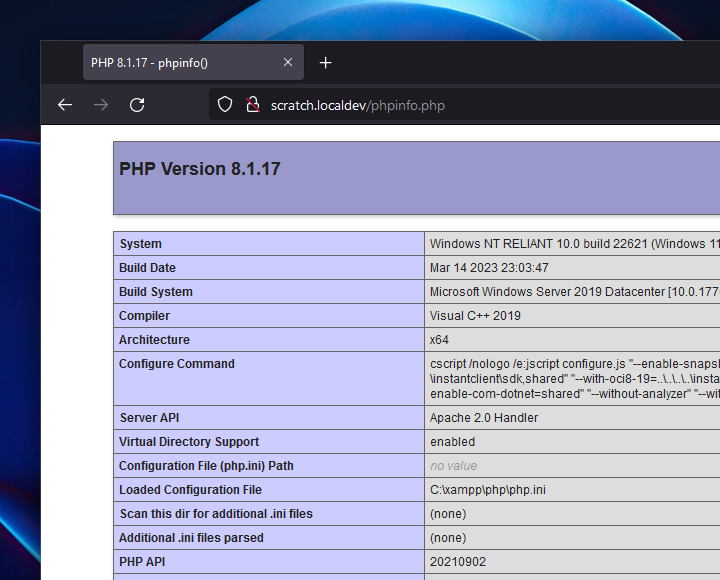This screenshot has width=720, height=580.
Task: Click Scan this dir for additional .ini files
Action: 216,513
